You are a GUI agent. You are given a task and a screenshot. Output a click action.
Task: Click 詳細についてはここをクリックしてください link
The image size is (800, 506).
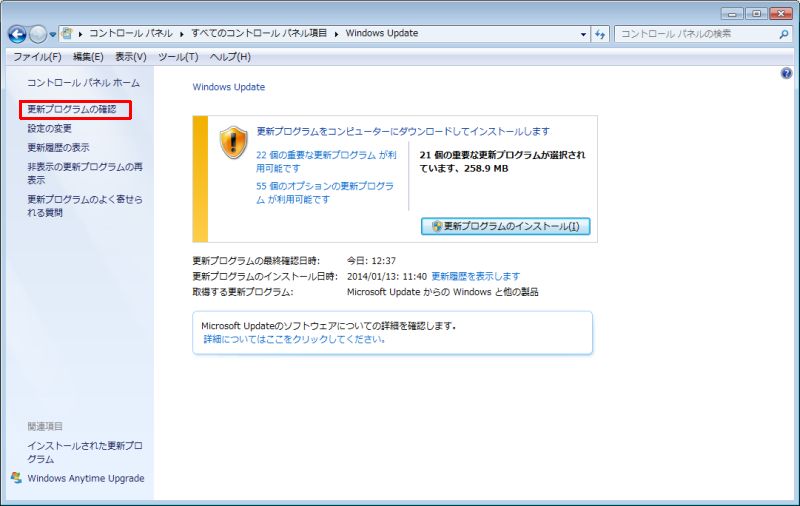click(x=294, y=339)
